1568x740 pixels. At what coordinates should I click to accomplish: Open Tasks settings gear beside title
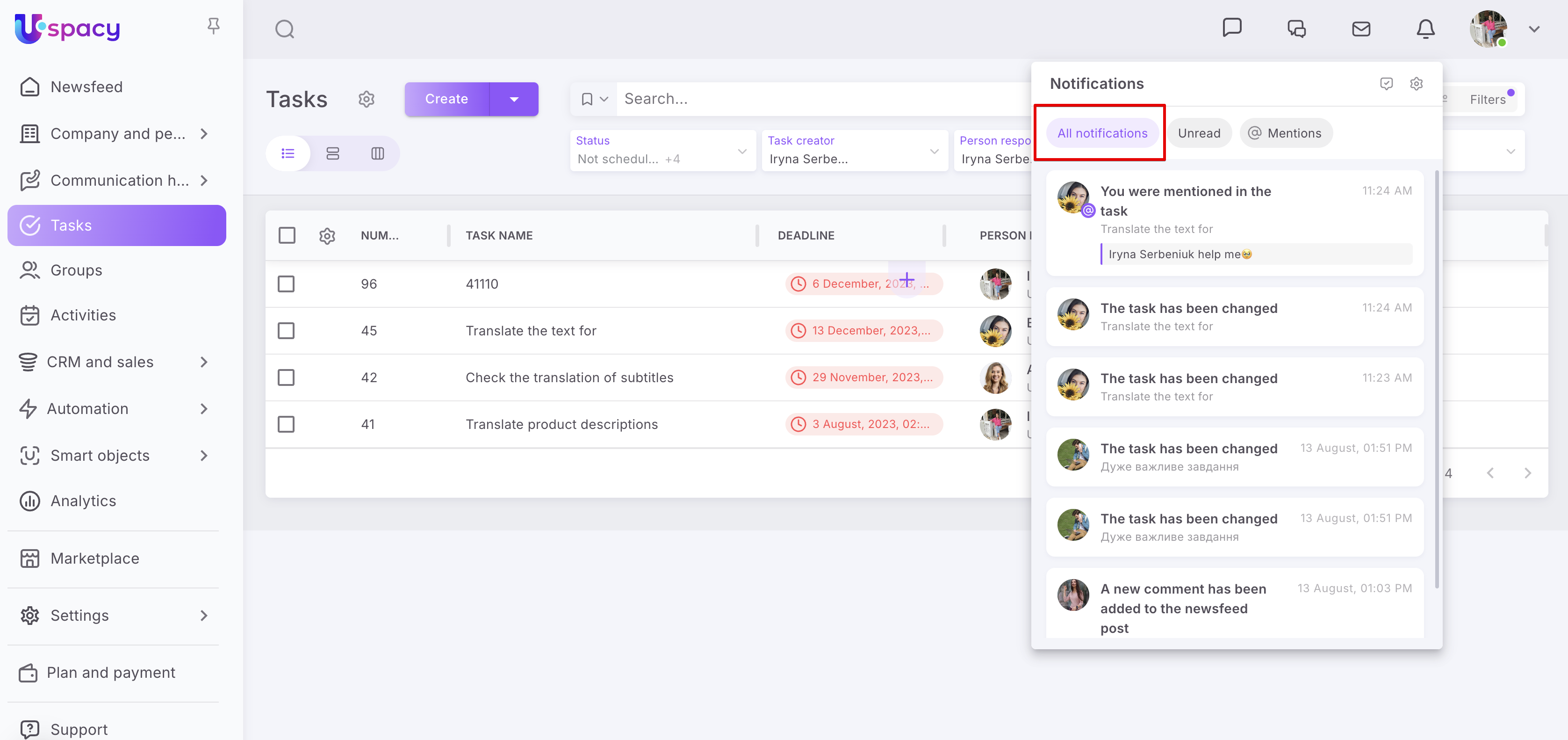point(367,99)
